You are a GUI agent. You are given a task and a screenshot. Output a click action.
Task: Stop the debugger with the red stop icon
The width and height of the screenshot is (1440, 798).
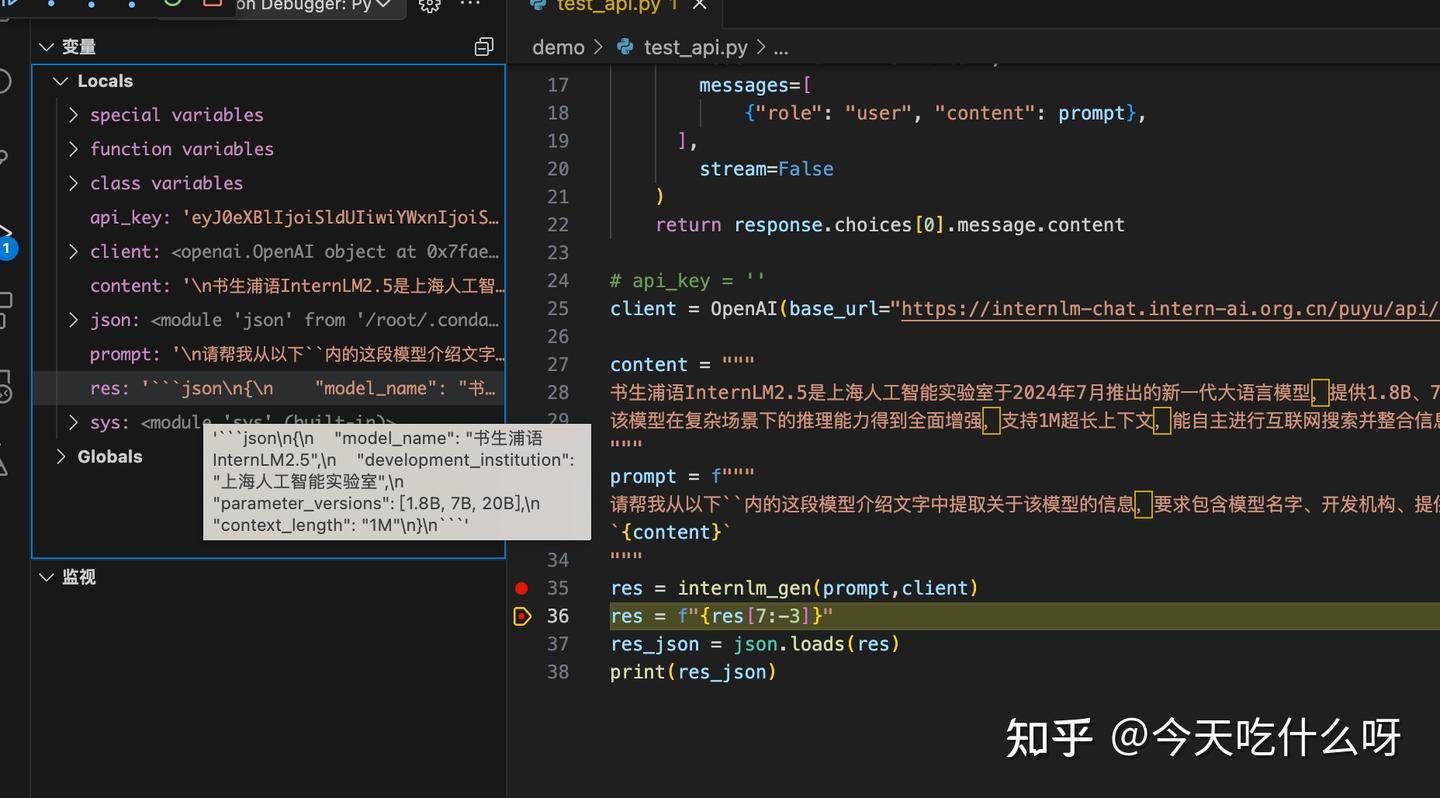click(x=213, y=6)
